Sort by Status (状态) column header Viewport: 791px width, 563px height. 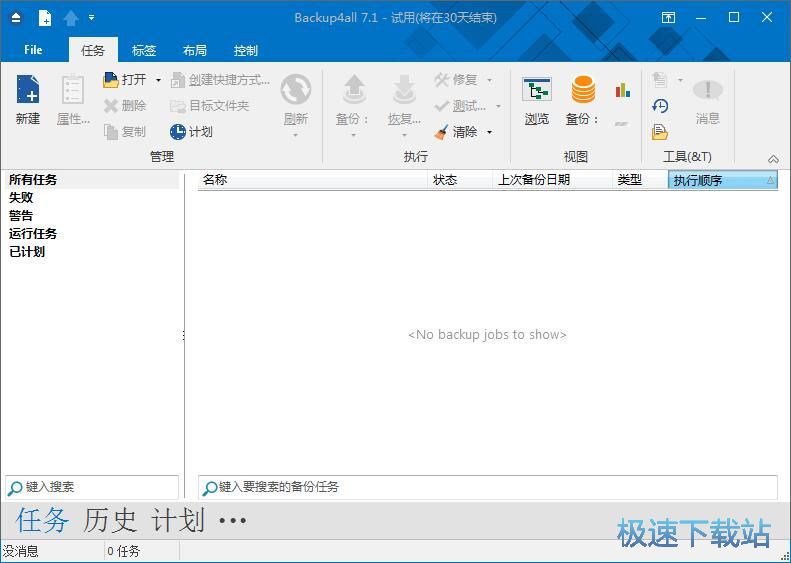tap(460, 180)
